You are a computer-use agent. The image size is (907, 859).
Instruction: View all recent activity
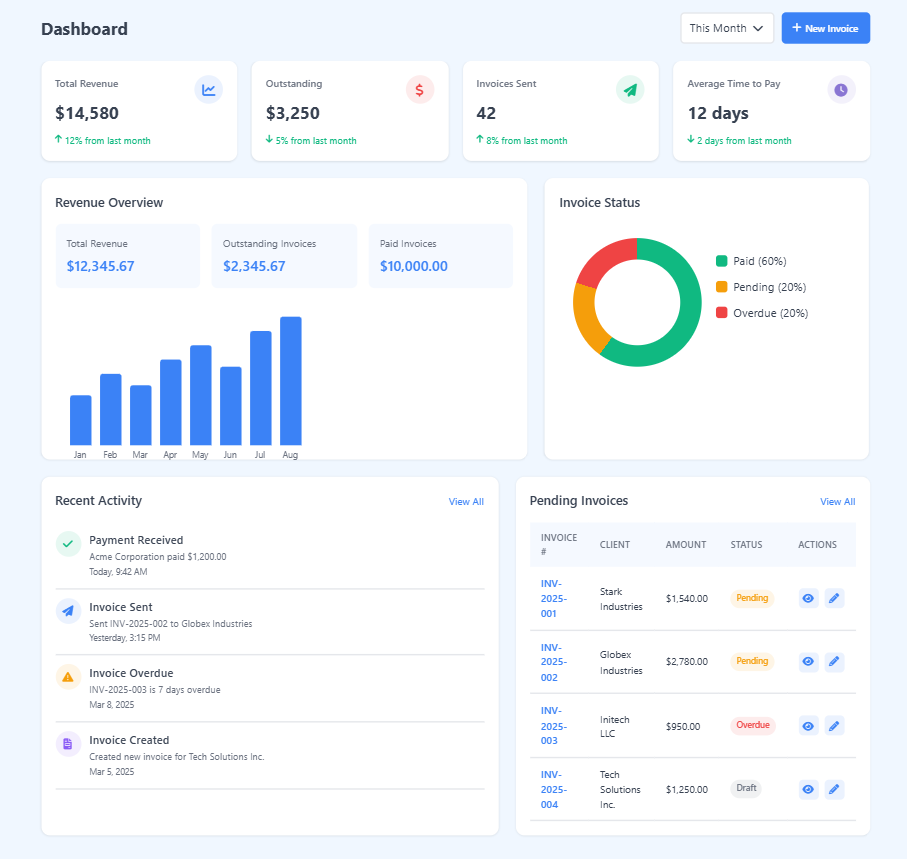[466, 501]
